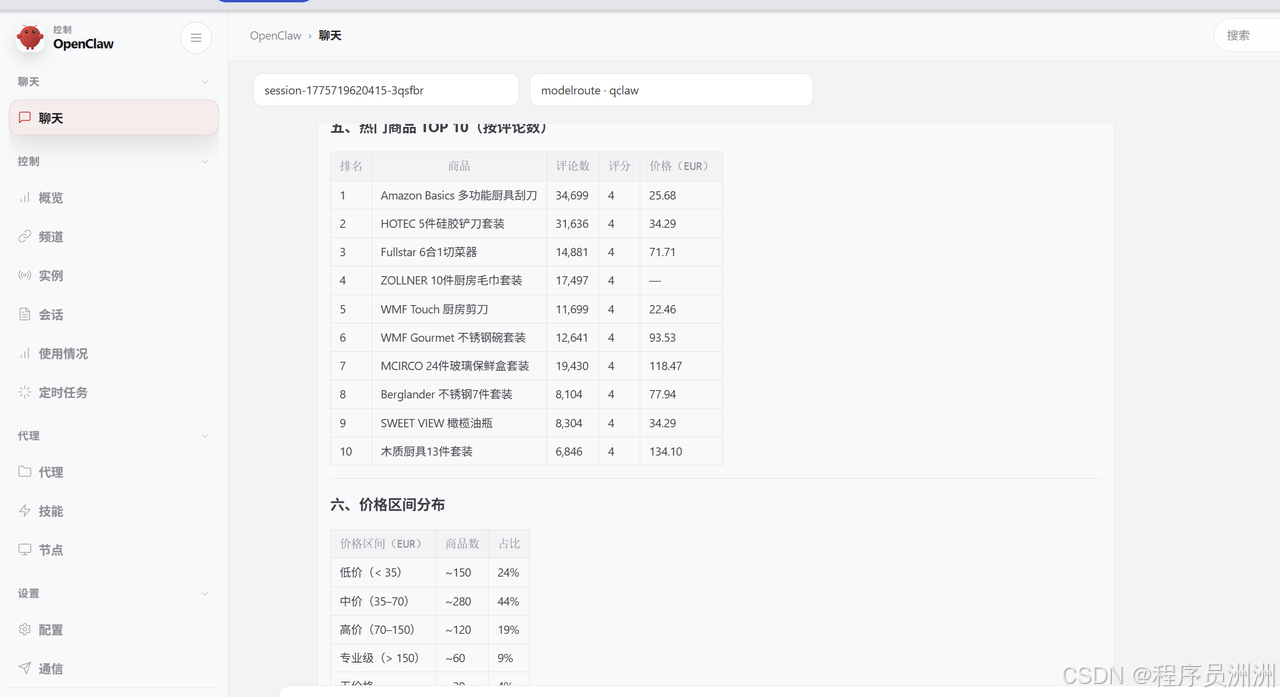Image resolution: width=1280 pixels, height=697 pixels.
Task: Open 配置 in the sidebar
Action: pyautogui.click(x=114, y=630)
